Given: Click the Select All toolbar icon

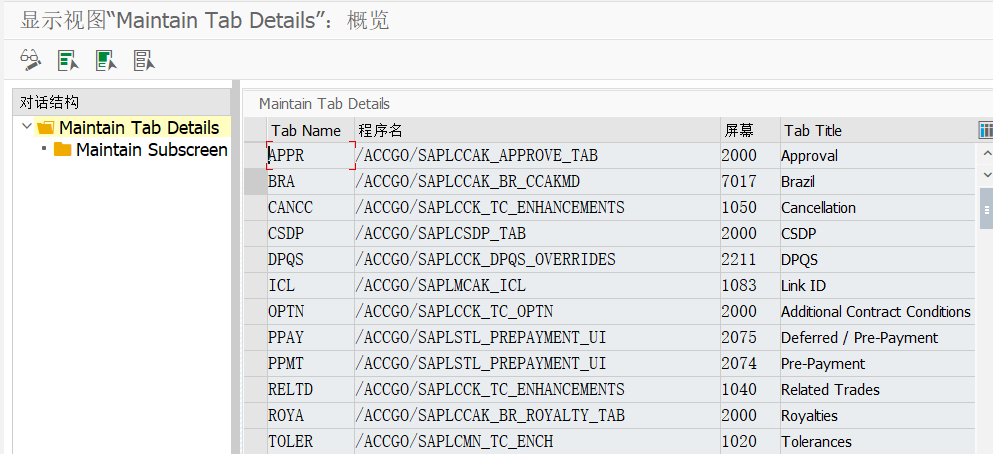Looking at the screenshot, I should [68, 60].
